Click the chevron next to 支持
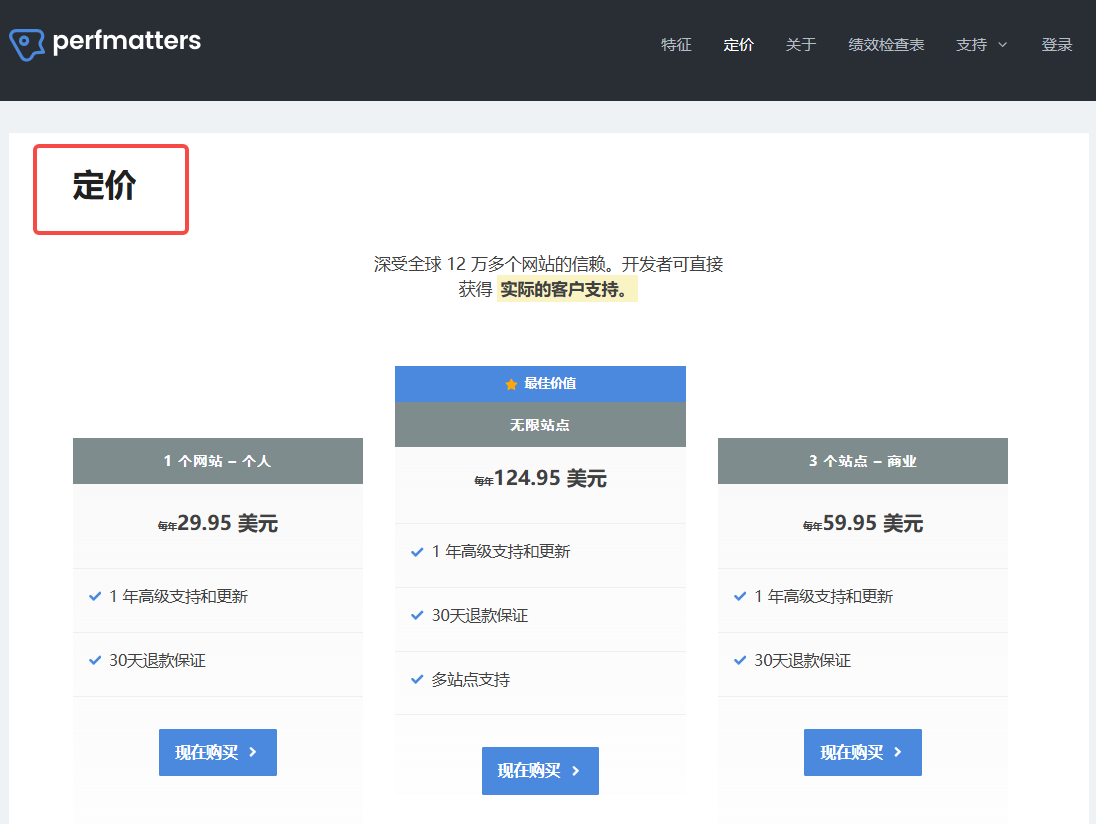 [1002, 45]
